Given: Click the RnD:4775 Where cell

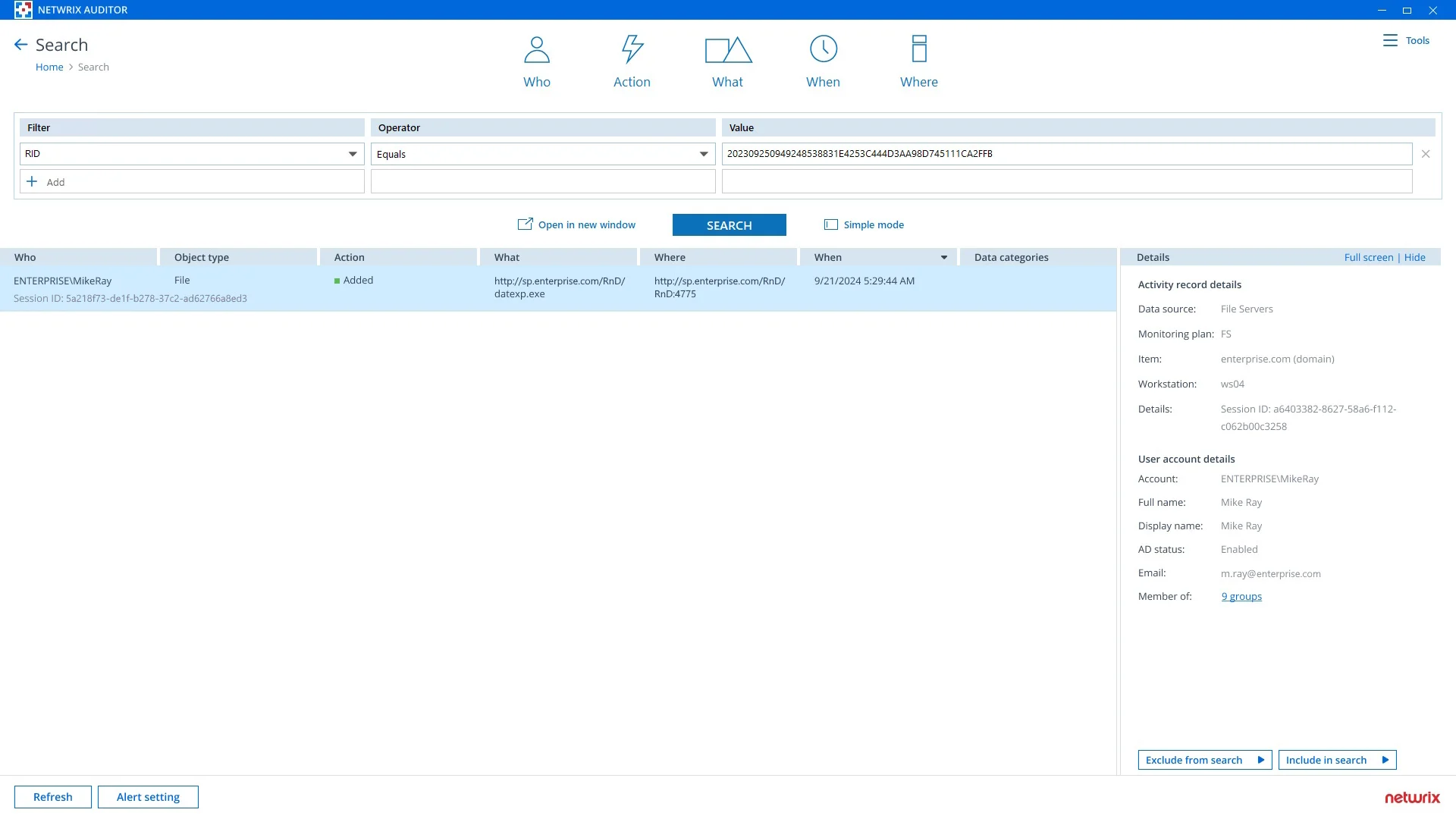Looking at the screenshot, I should (x=720, y=287).
